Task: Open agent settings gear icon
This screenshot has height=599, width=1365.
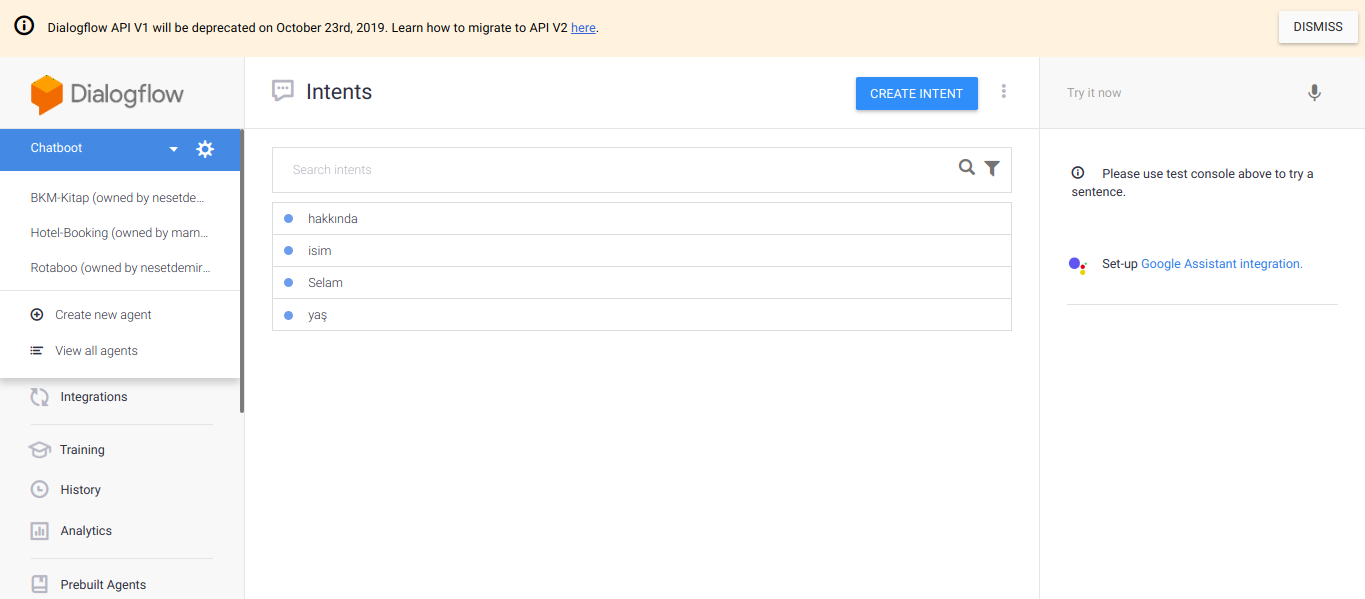Action: coord(205,149)
